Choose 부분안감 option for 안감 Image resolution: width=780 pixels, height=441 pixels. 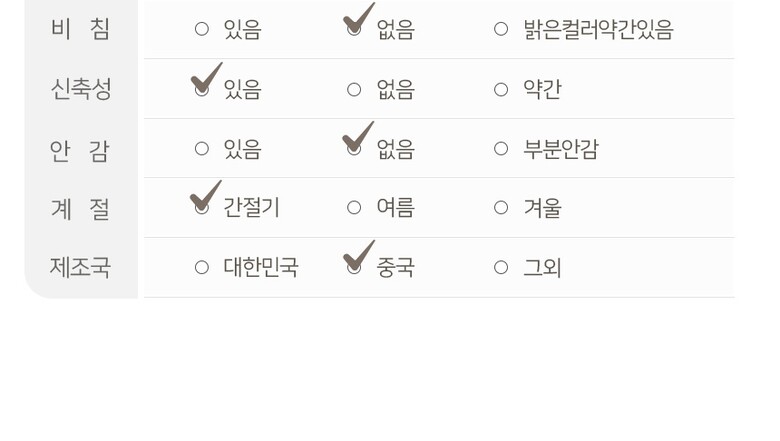[x=501, y=149]
